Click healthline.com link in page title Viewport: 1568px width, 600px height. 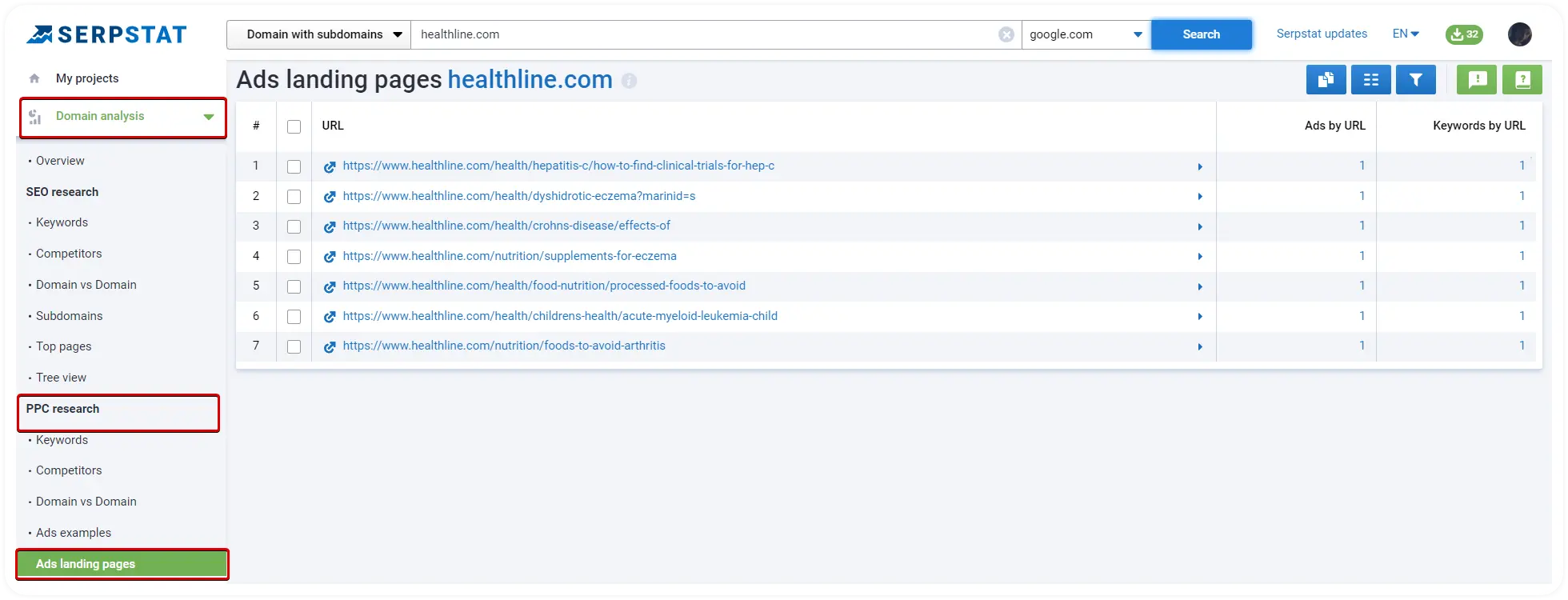click(530, 79)
